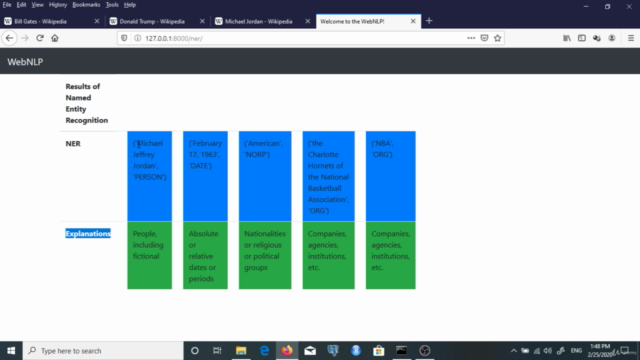Click 'Absolute or relative dates' explanation cell
Viewport: 640px width, 360px height.
205,256
